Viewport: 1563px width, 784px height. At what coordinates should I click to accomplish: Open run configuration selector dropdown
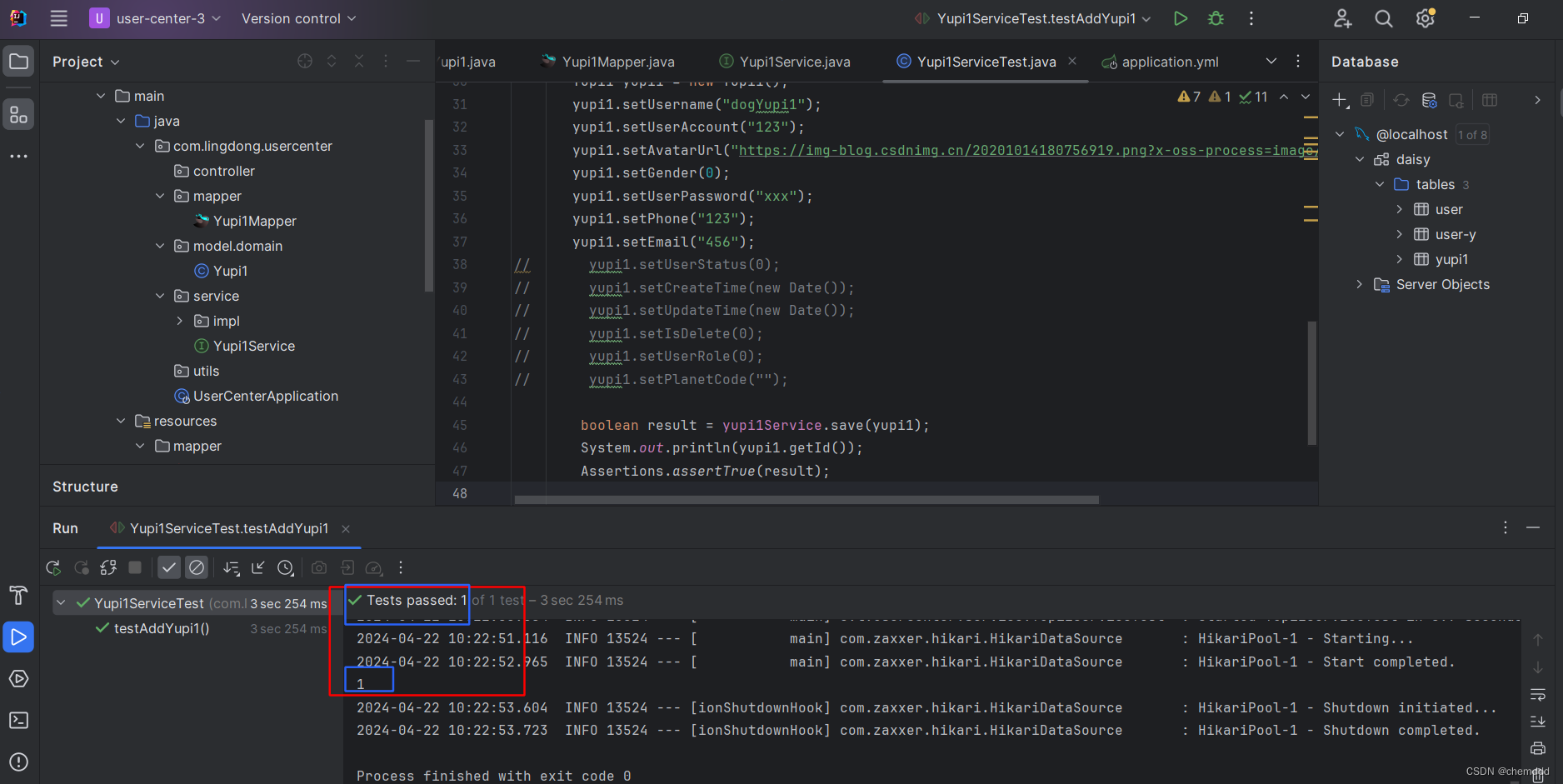1033,18
